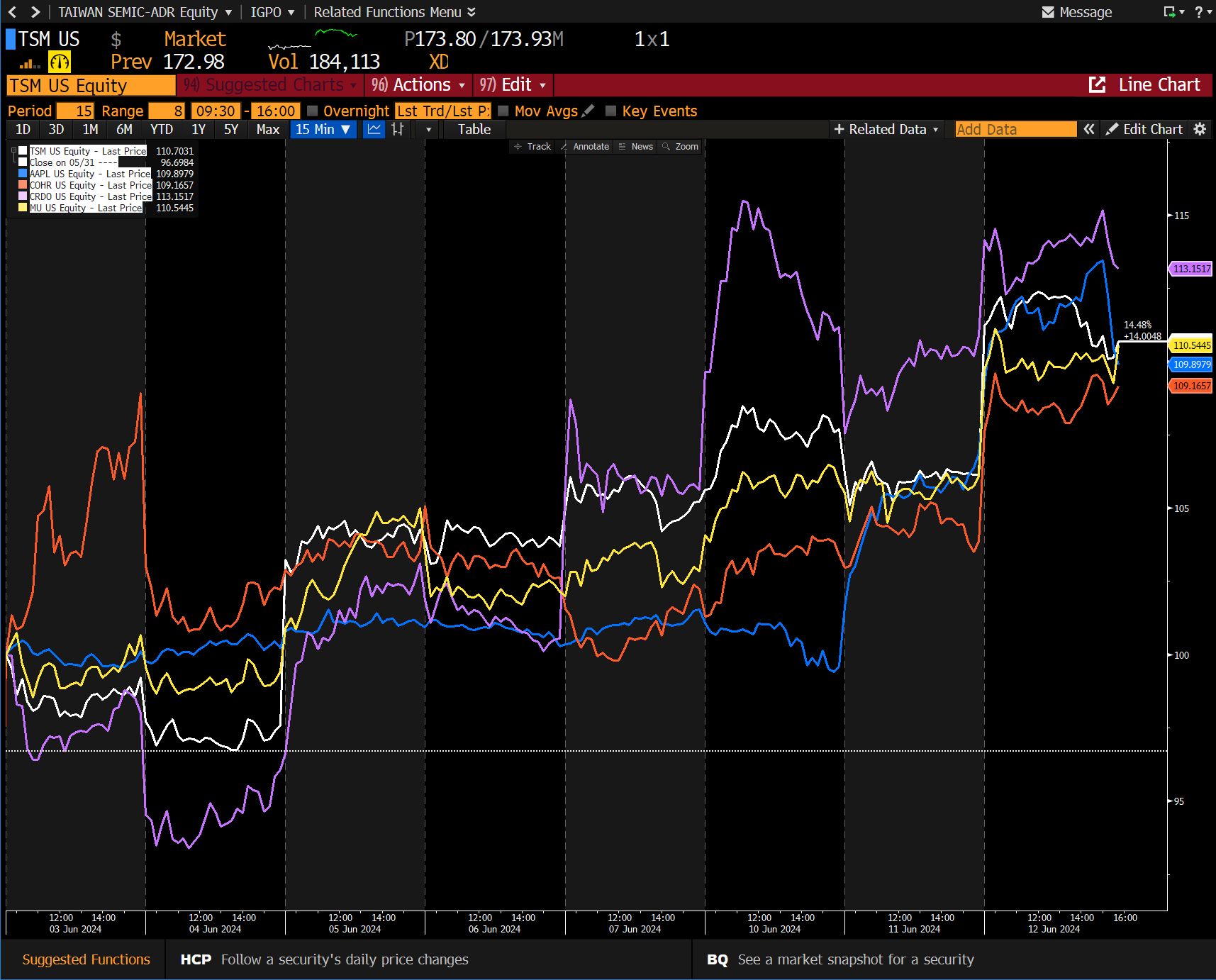Open the 97) Edit dropdown
Image resolution: width=1216 pixels, height=980 pixels.
coord(513,85)
